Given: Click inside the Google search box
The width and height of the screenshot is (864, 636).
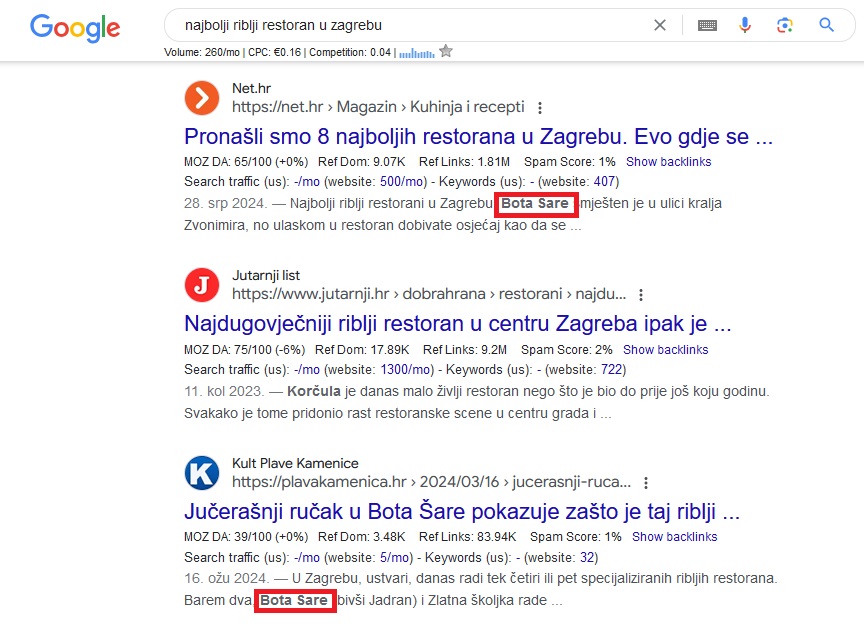Looking at the screenshot, I should (400, 25).
